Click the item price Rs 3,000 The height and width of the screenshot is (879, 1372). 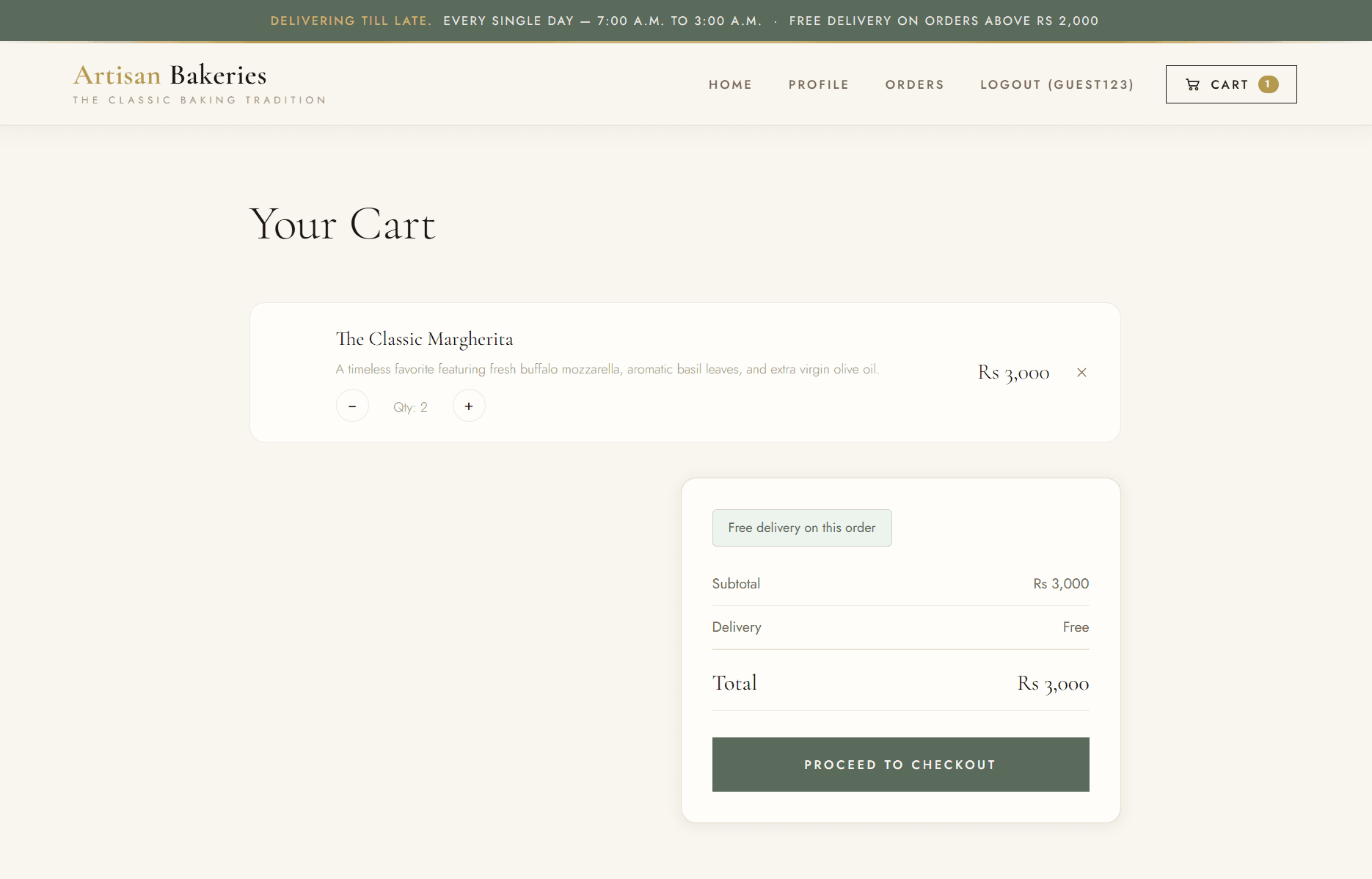click(x=1013, y=373)
